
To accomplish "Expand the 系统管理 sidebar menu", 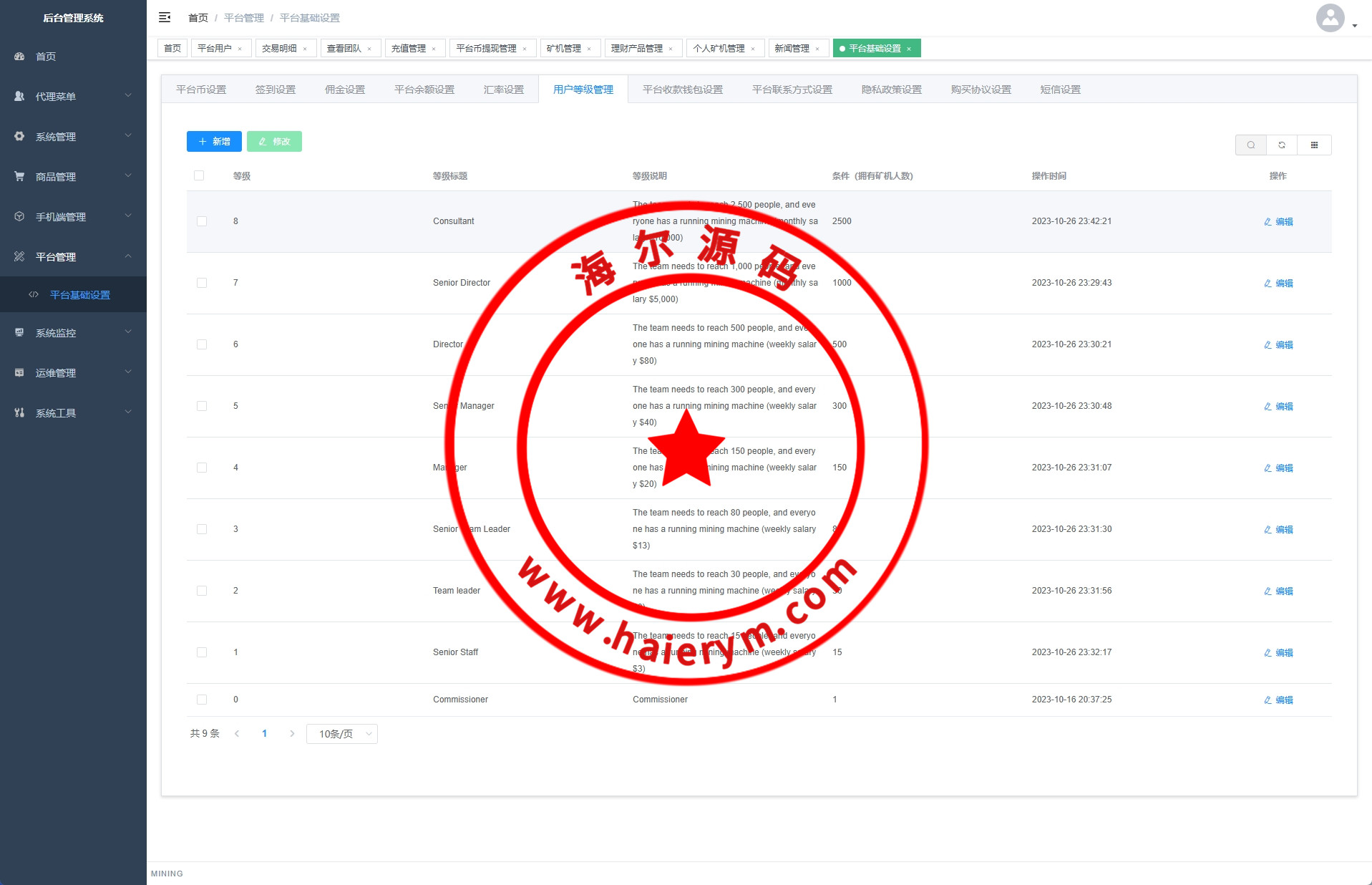I will click(x=73, y=136).
